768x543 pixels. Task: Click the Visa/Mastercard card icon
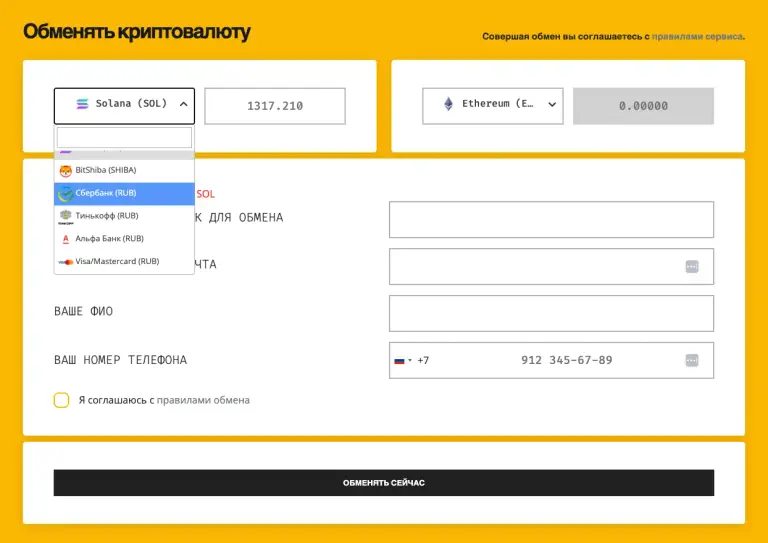[x=66, y=262]
